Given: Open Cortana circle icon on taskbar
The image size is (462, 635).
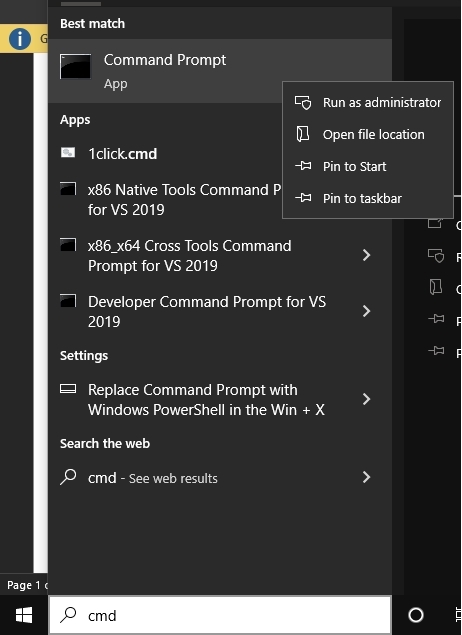Looking at the screenshot, I should coord(416,615).
